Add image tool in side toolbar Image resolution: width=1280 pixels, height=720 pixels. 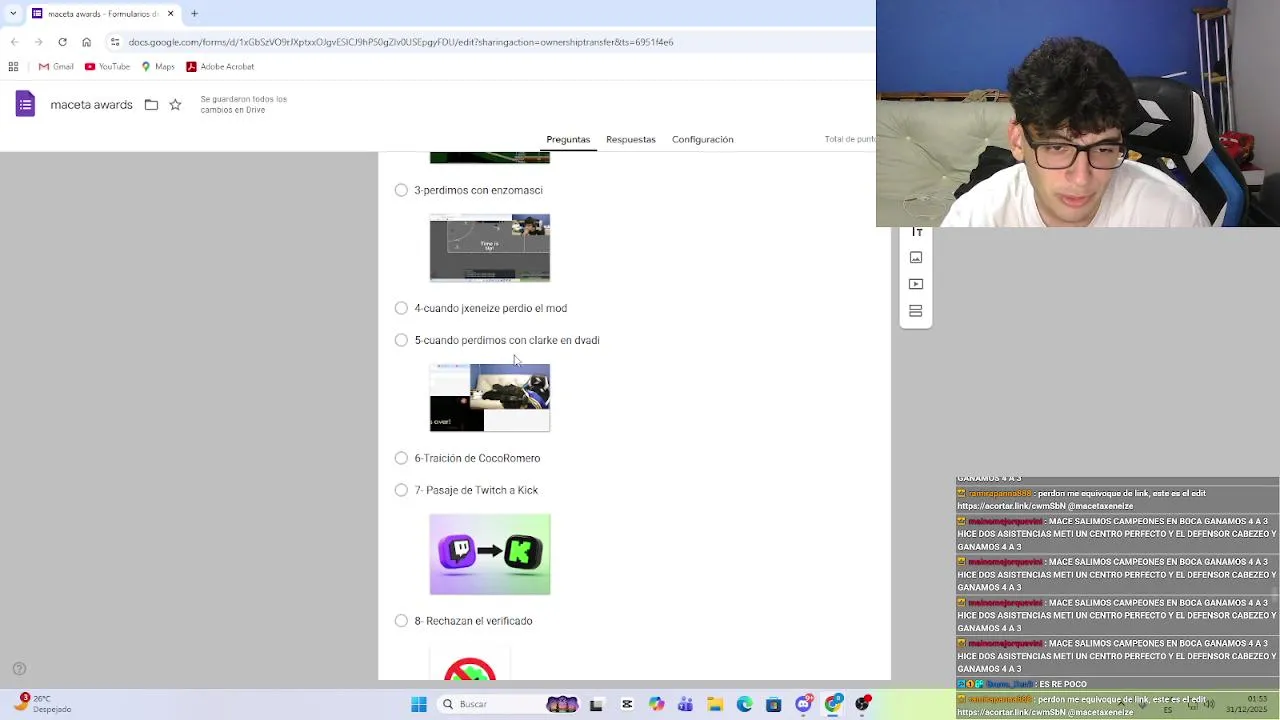point(916,258)
